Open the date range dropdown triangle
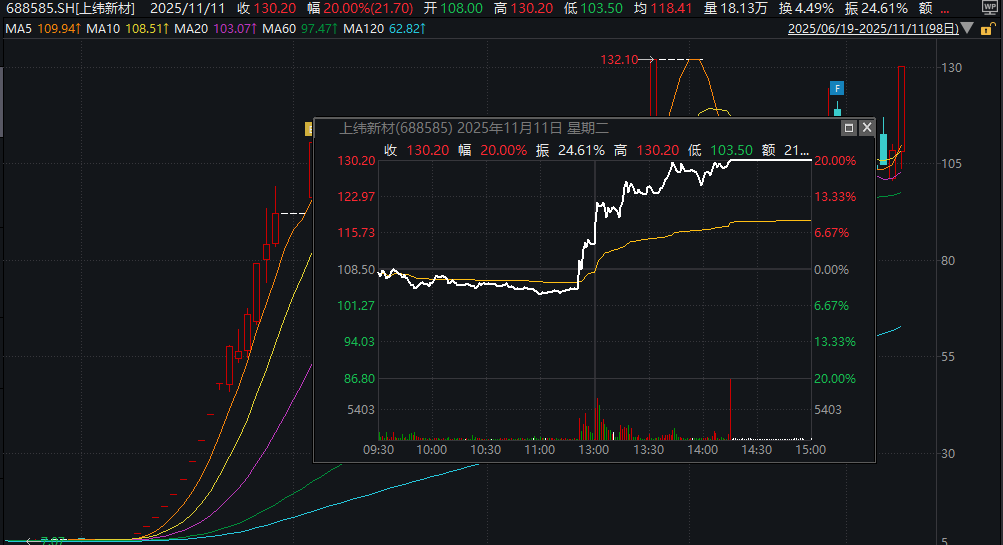This screenshot has height=545, width=1003. click(x=966, y=29)
